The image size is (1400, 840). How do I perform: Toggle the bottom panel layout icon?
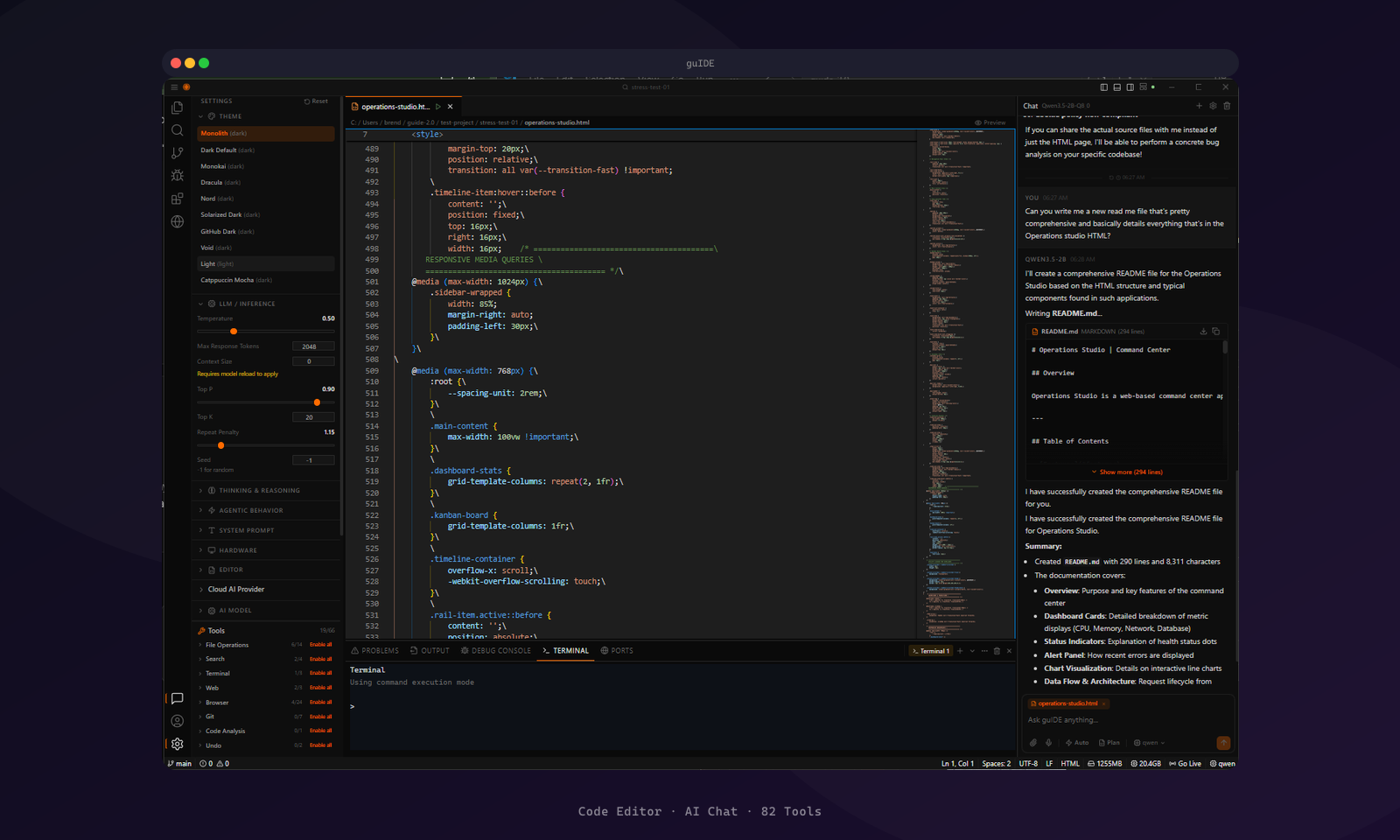pyautogui.click(x=1117, y=87)
